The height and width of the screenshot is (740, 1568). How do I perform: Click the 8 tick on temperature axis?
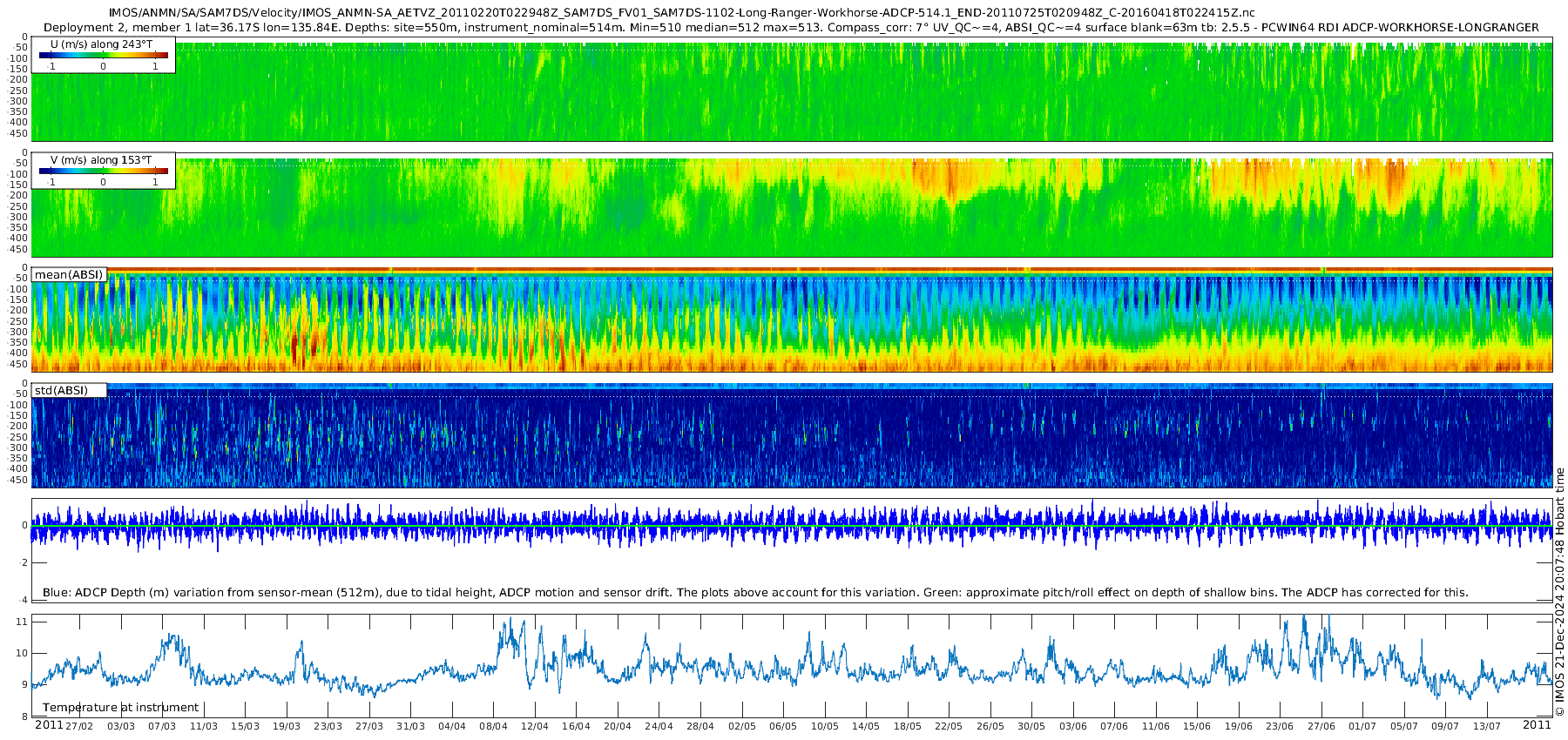[24, 717]
